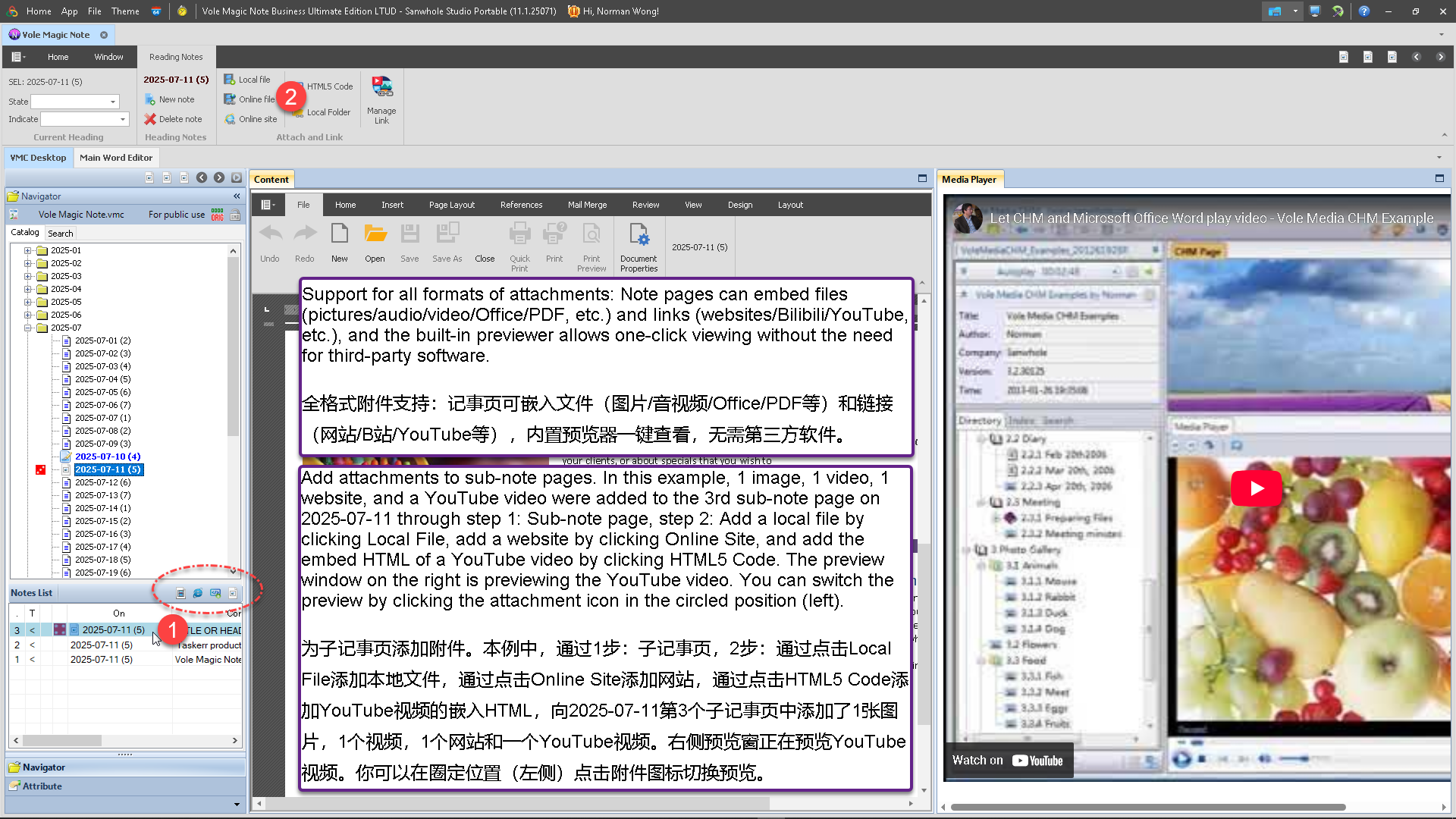
Task: Click the Save As icon
Action: (x=447, y=234)
